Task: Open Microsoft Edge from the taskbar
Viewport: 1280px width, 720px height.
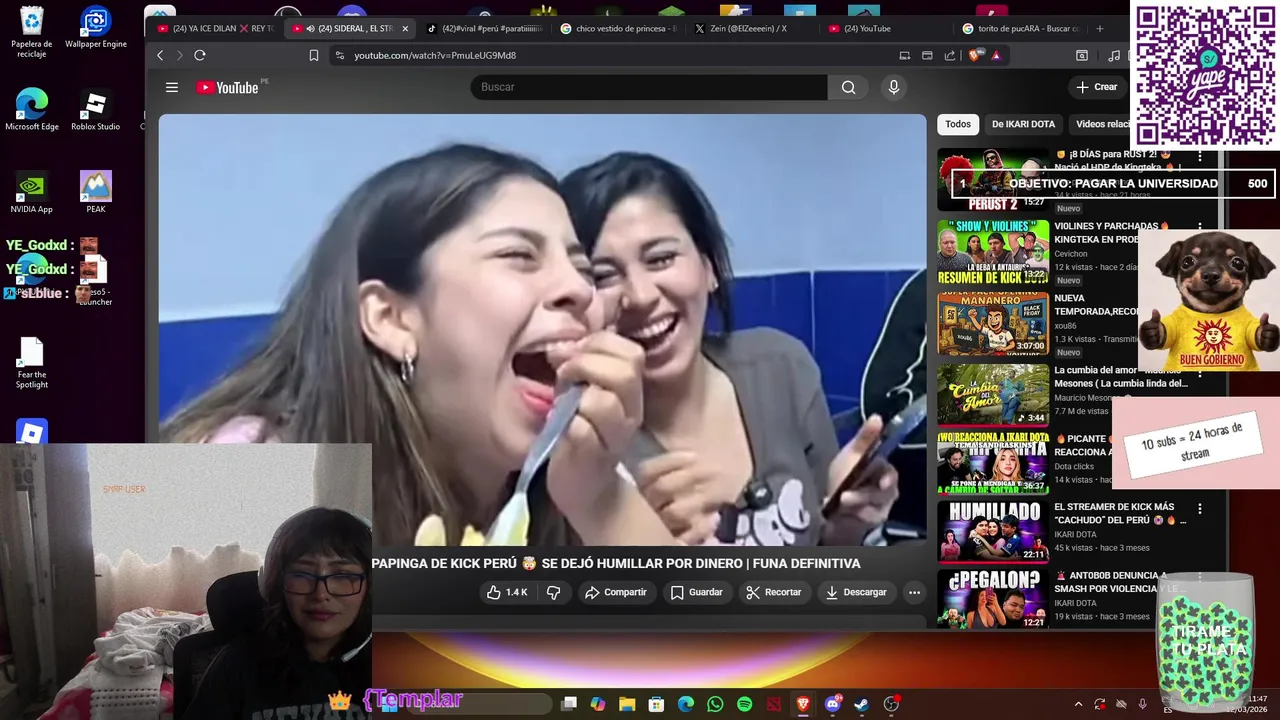Action: pos(686,704)
